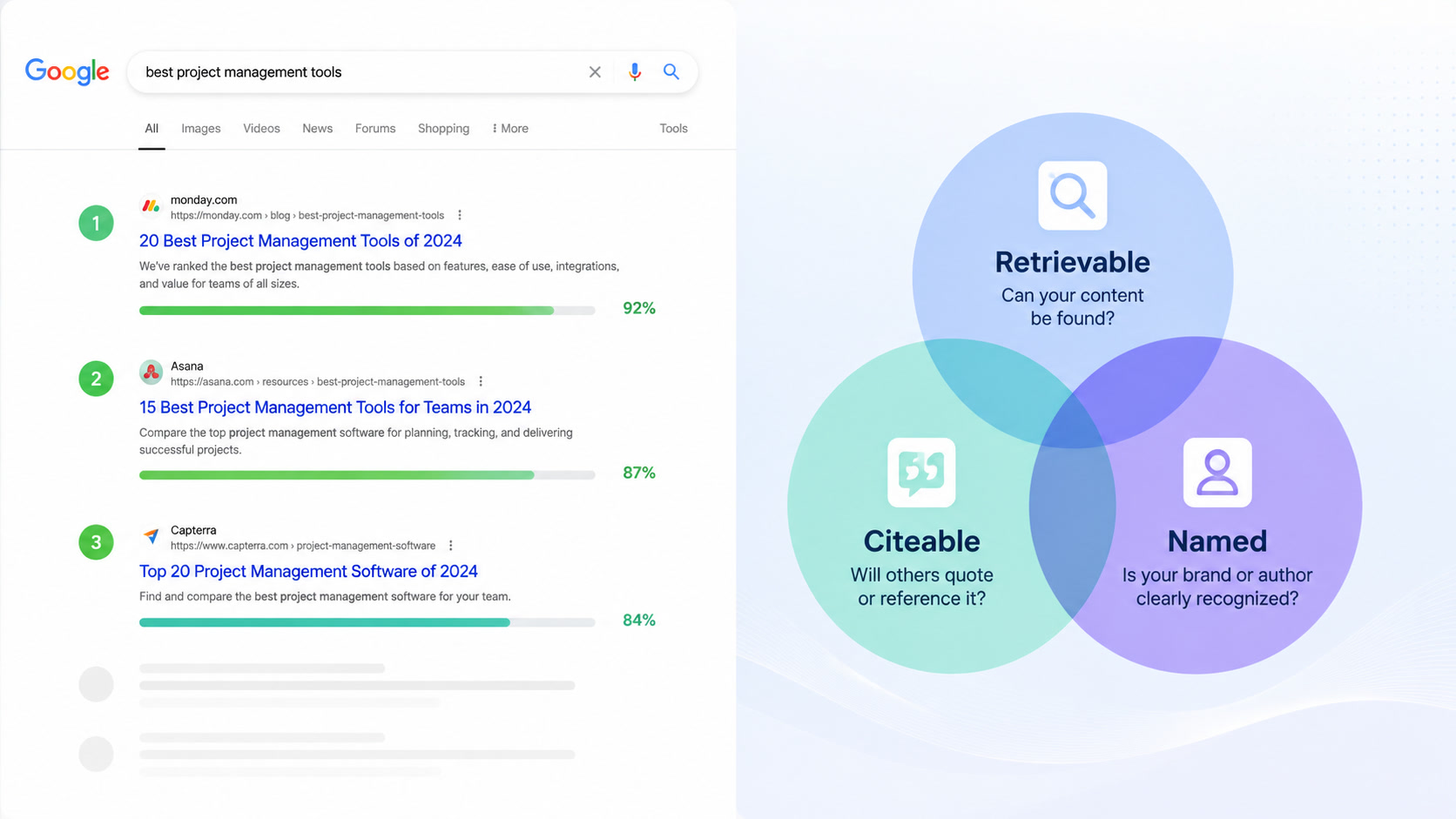Open the News tab

pyautogui.click(x=318, y=129)
